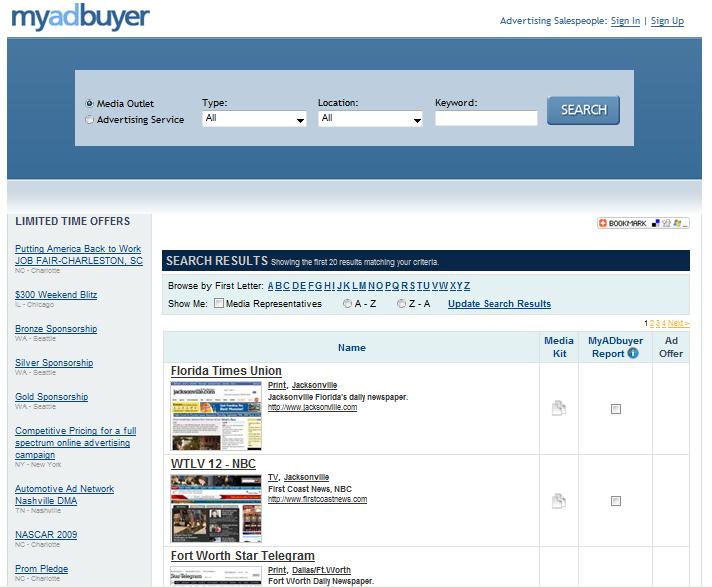
Task: Check report box for WTLV 12 - NBC
Action: tap(616, 501)
